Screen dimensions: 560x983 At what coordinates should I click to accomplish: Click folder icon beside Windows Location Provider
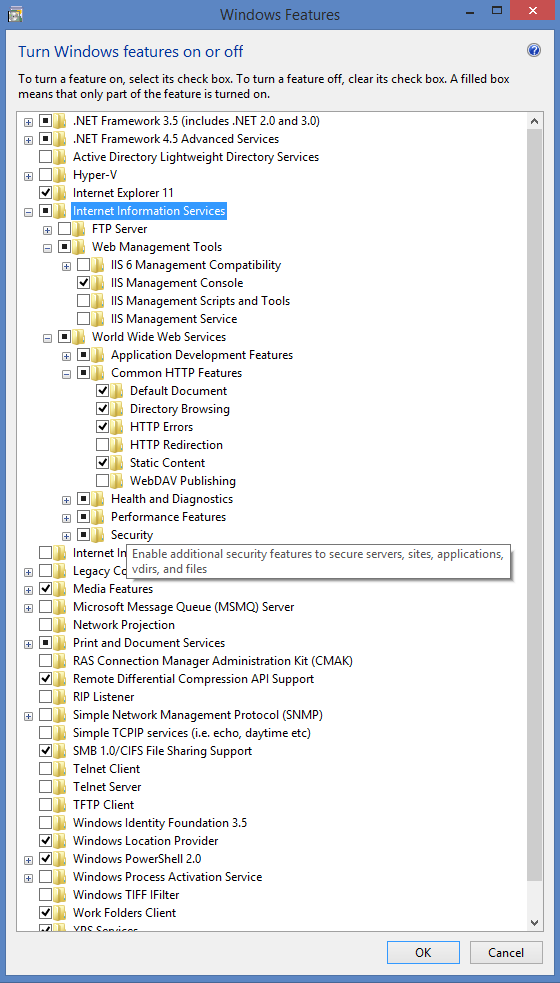point(60,841)
